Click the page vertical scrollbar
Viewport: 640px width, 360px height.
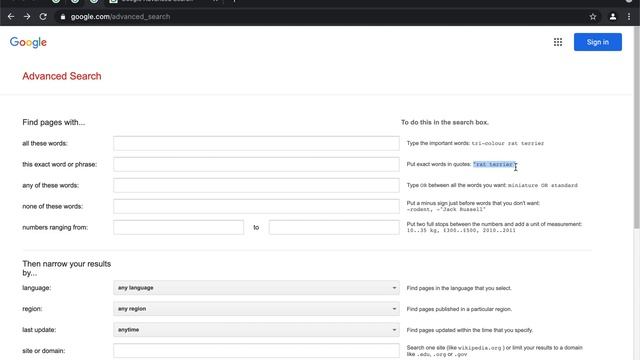(637, 127)
